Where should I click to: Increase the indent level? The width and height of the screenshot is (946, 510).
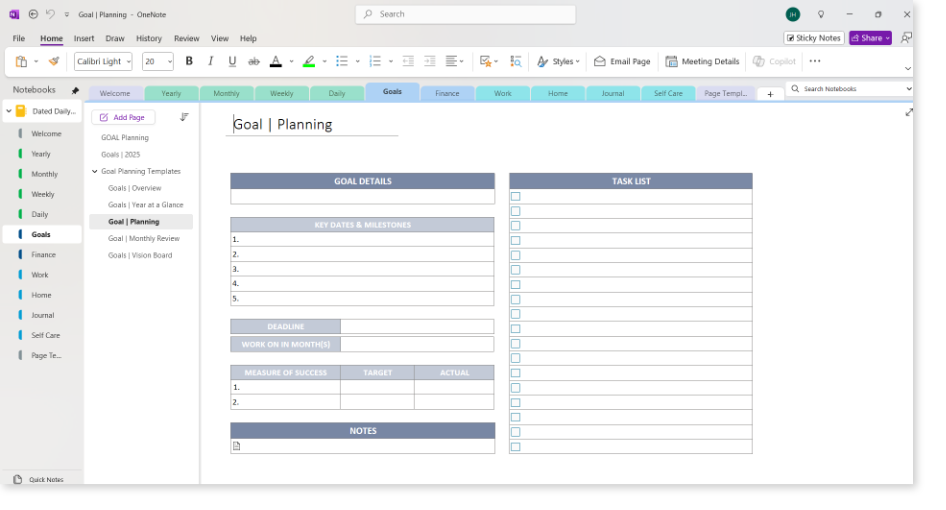coord(430,61)
